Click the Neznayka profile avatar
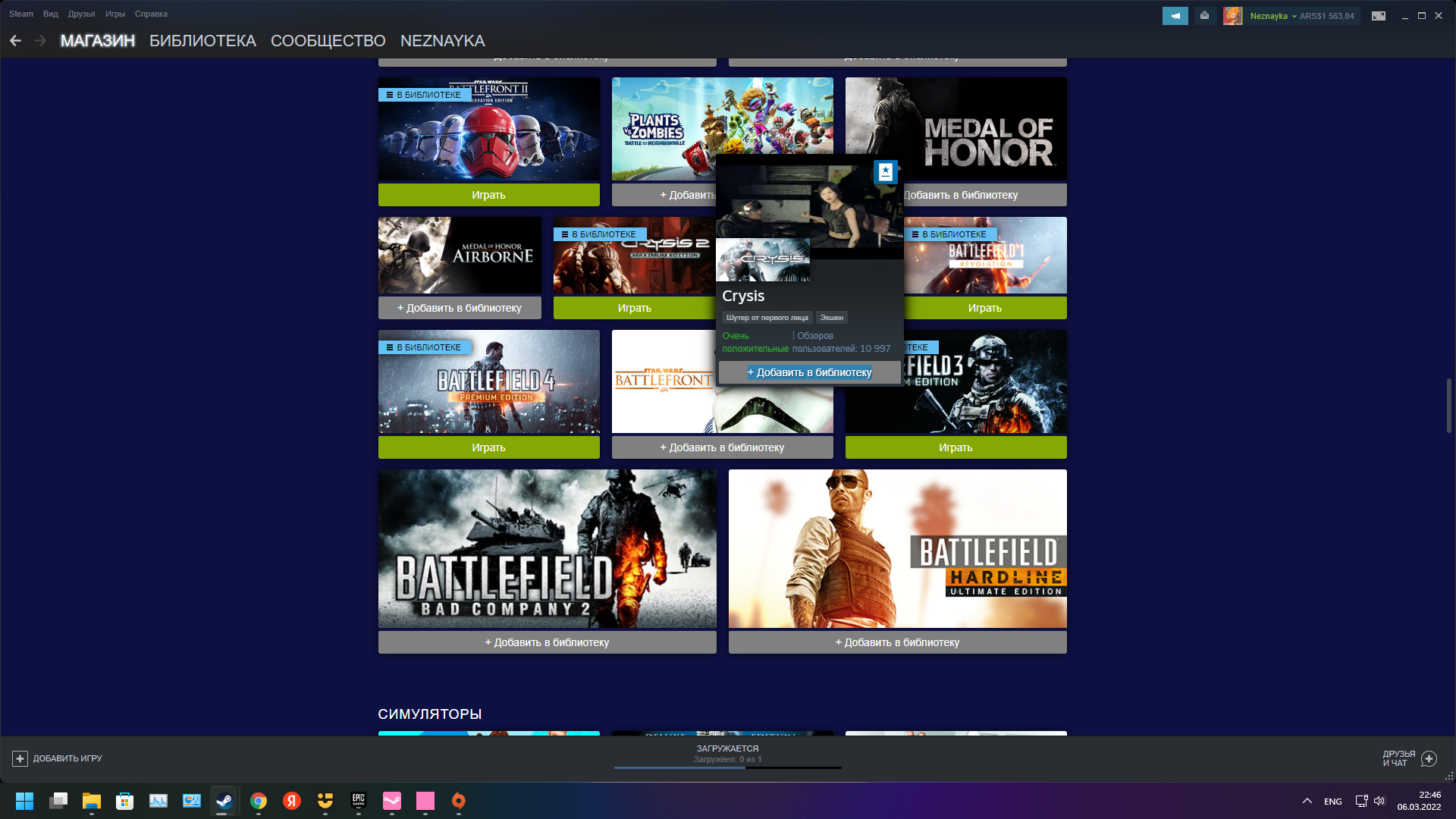 pyautogui.click(x=1232, y=16)
